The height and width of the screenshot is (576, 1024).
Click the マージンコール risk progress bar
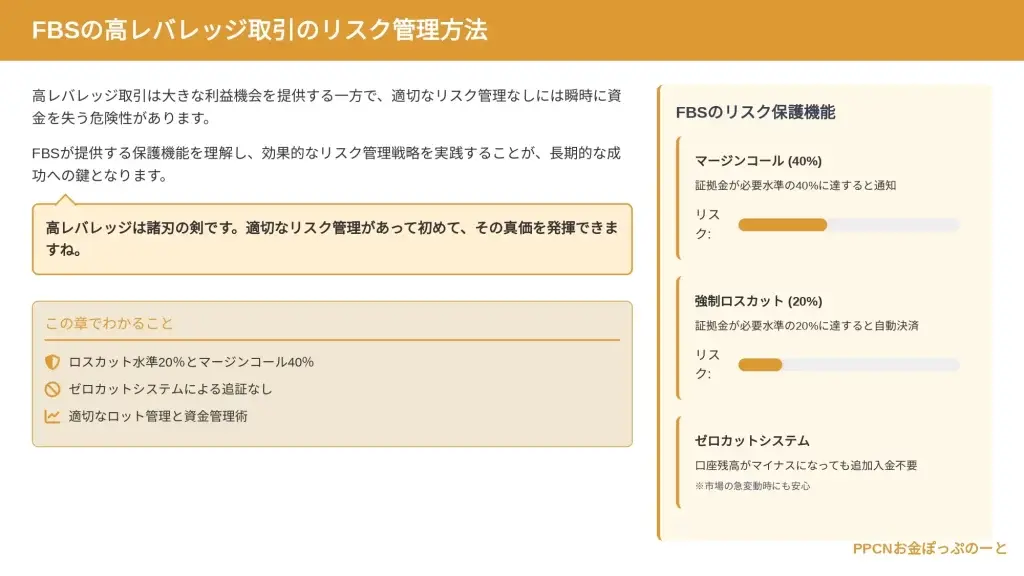click(x=848, y=225)
